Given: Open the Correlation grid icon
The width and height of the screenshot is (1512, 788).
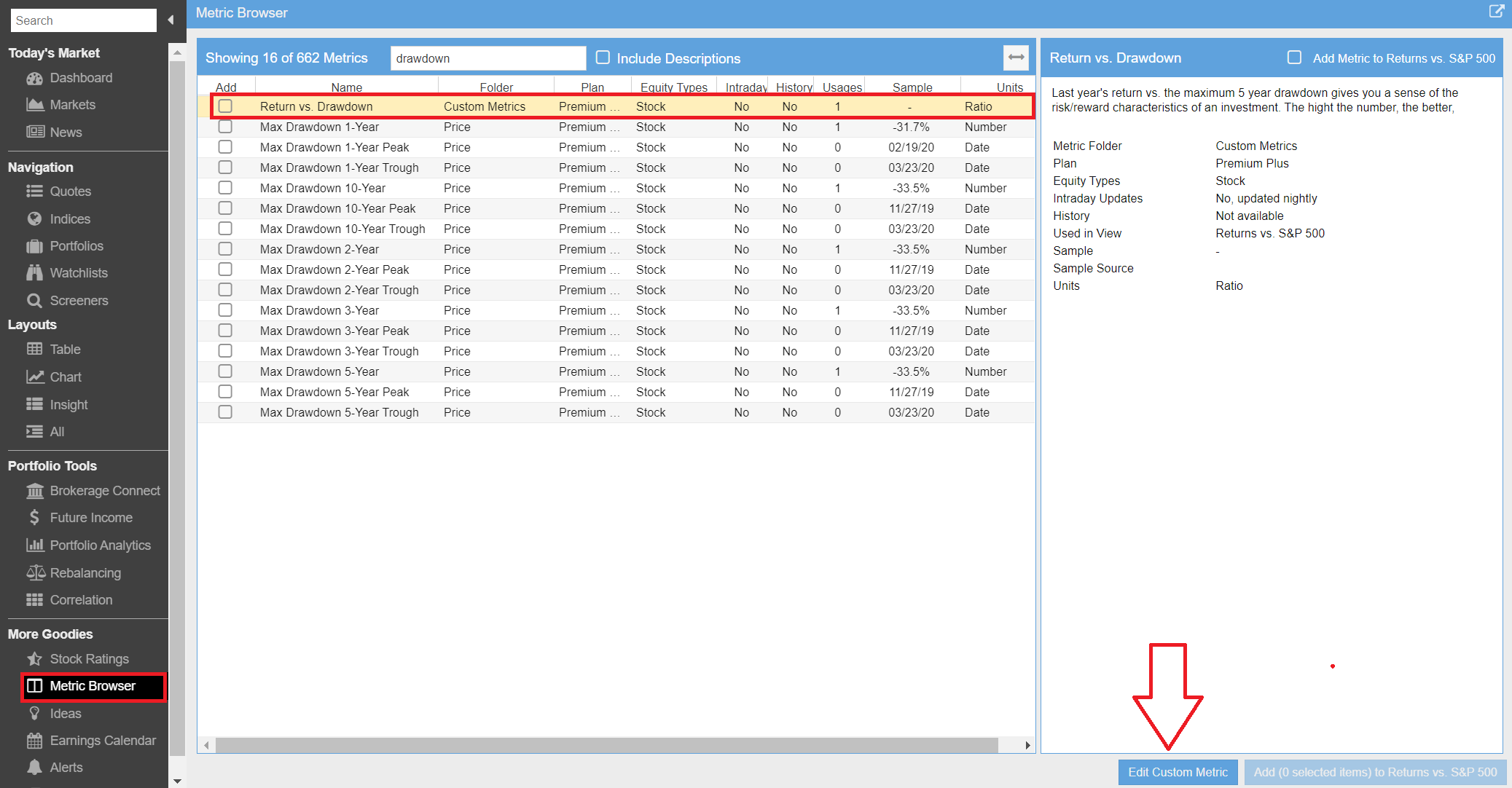Looking at the screenshot, I should coord(34,600).
